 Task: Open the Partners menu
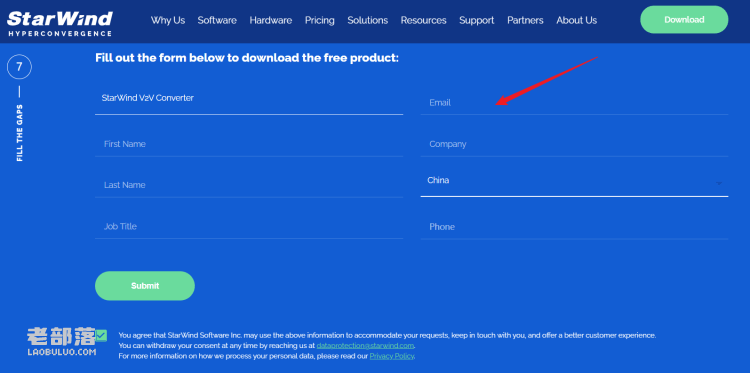pyautogui.click(x=525, y=20)
